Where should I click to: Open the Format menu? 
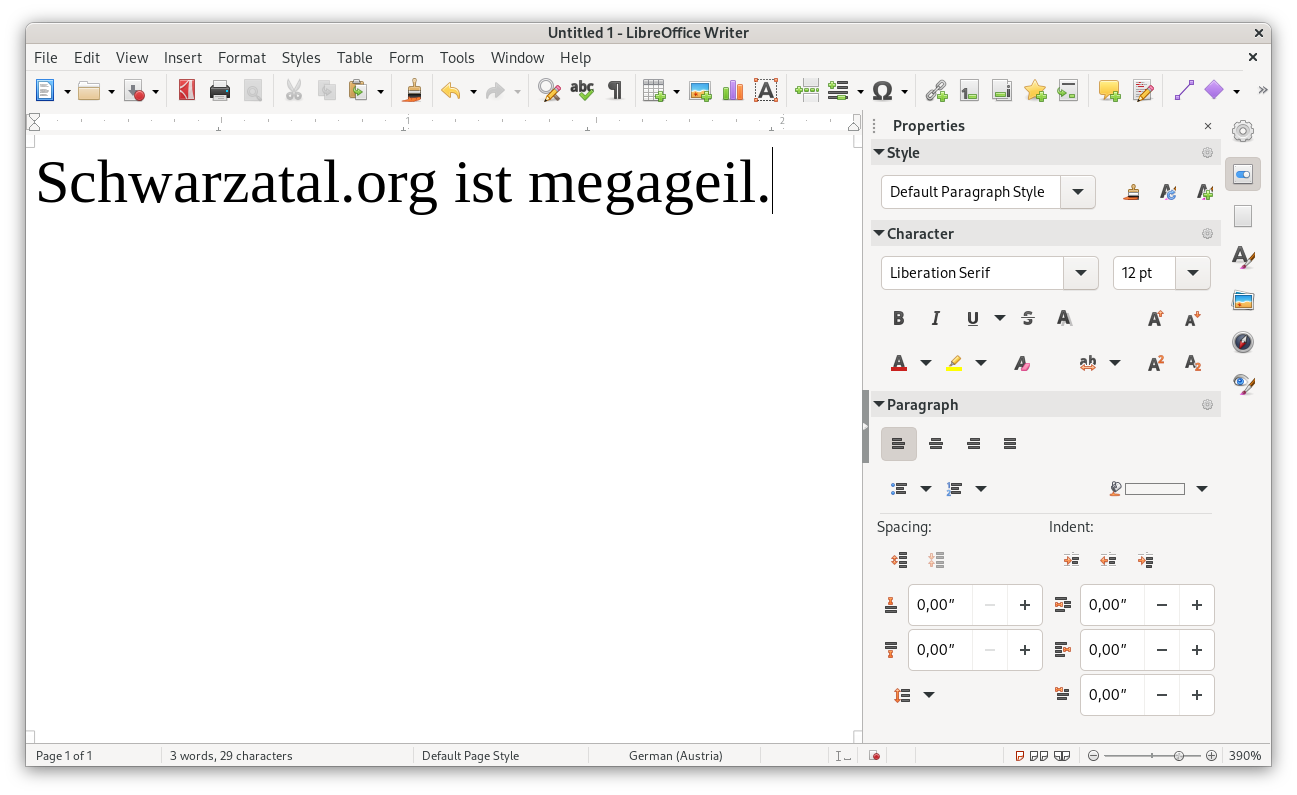(x=241, y=58)
